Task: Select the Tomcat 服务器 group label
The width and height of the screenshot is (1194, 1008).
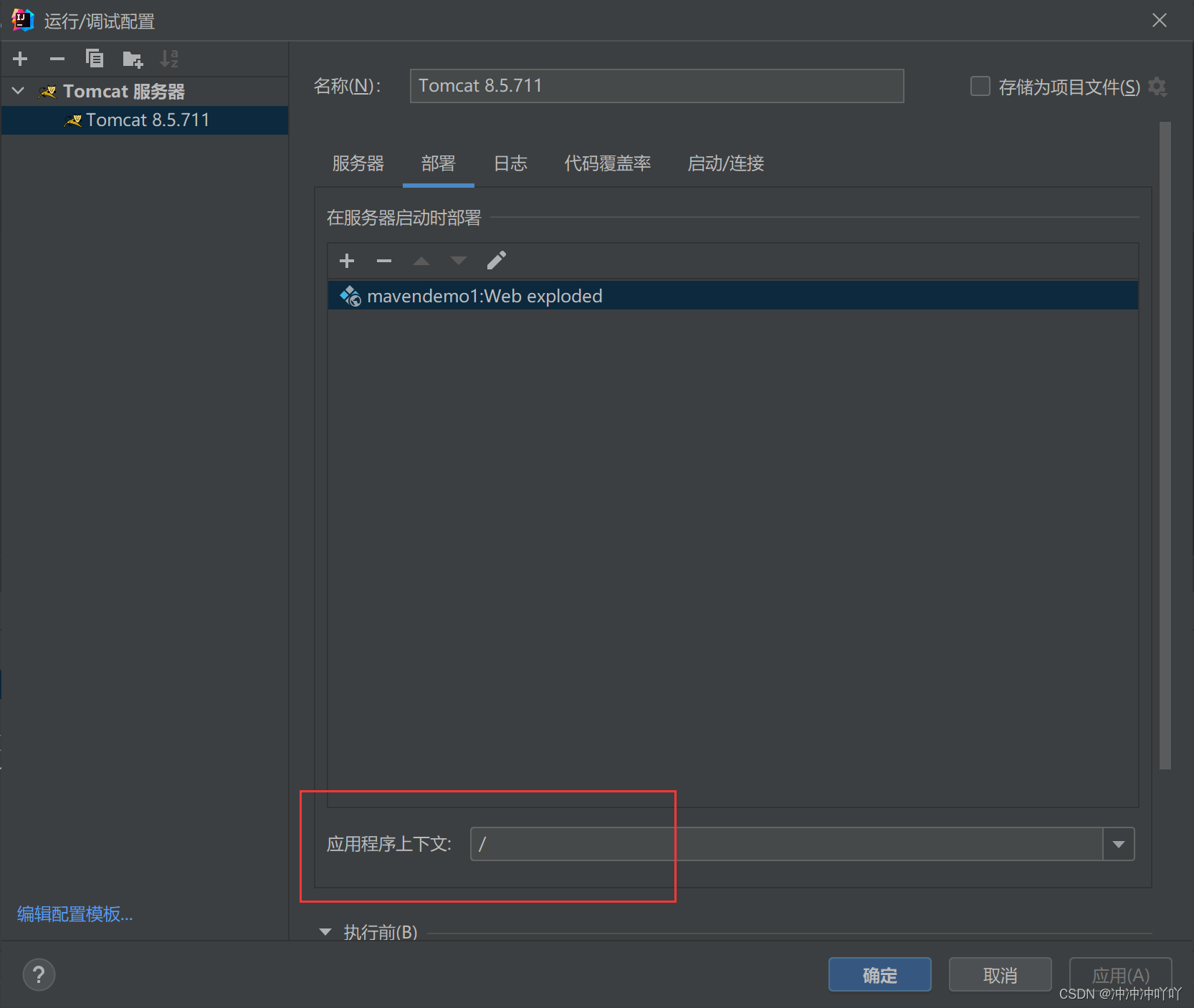Action: (x=124, y=91)
